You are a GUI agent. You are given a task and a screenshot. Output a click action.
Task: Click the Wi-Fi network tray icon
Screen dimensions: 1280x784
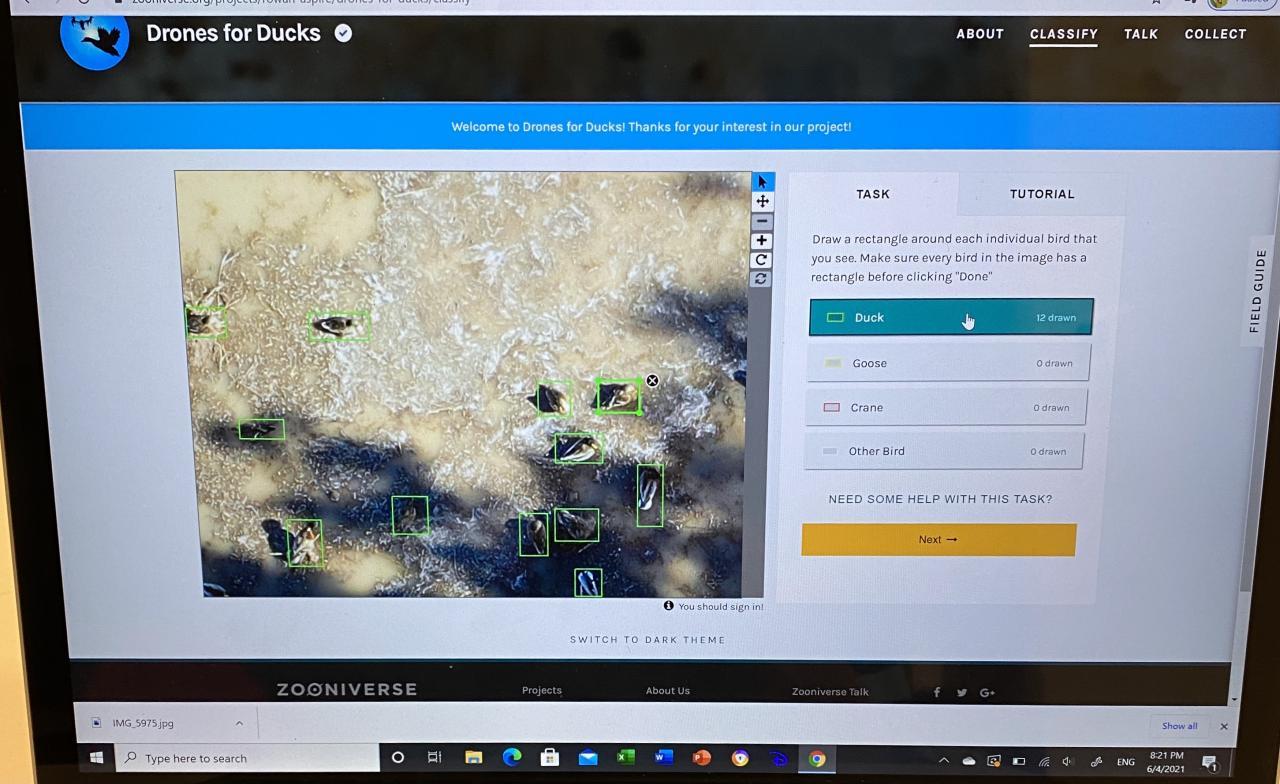[1044, 762]
